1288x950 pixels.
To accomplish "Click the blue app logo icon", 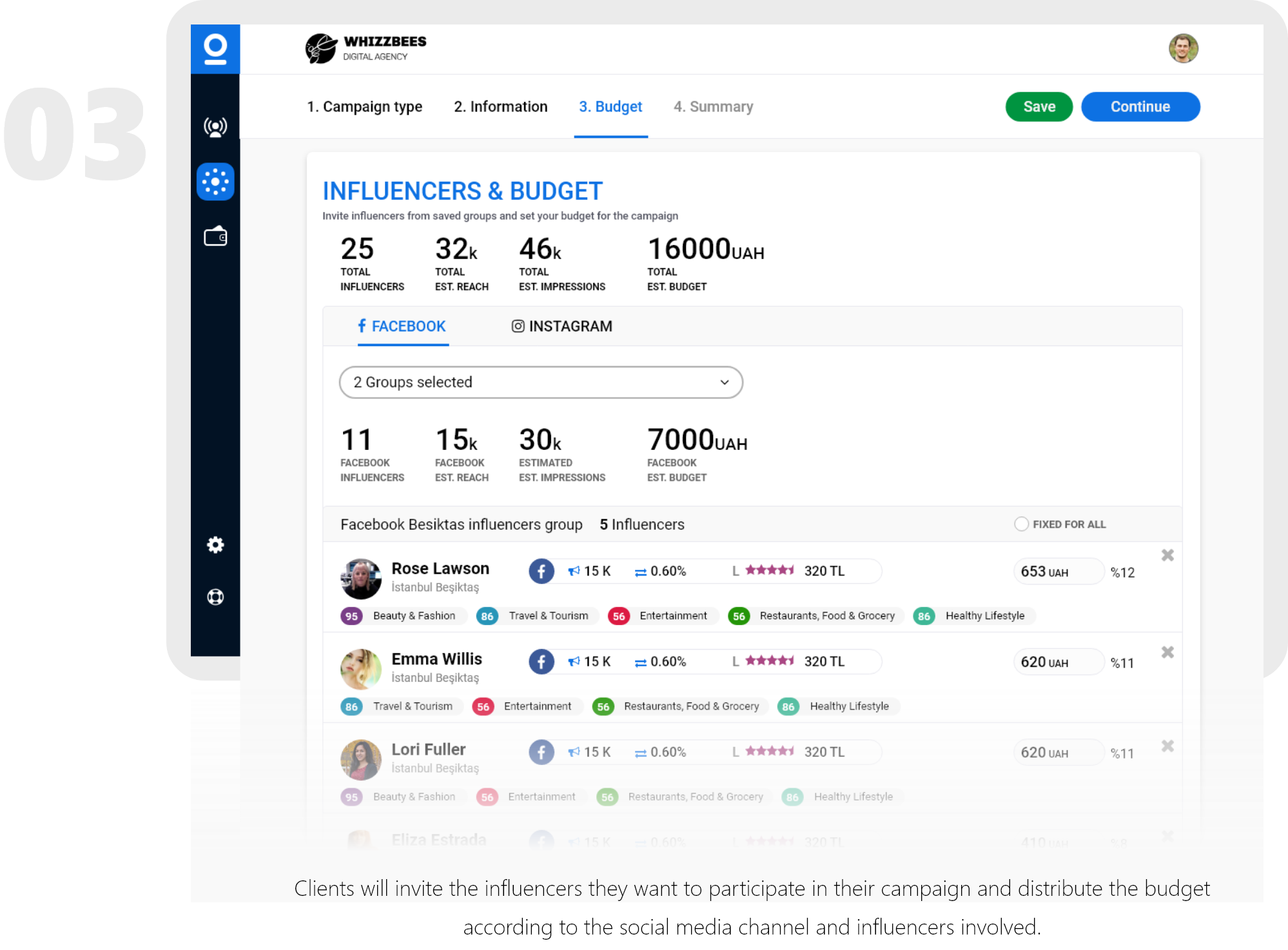I will [x=215, y=49].
